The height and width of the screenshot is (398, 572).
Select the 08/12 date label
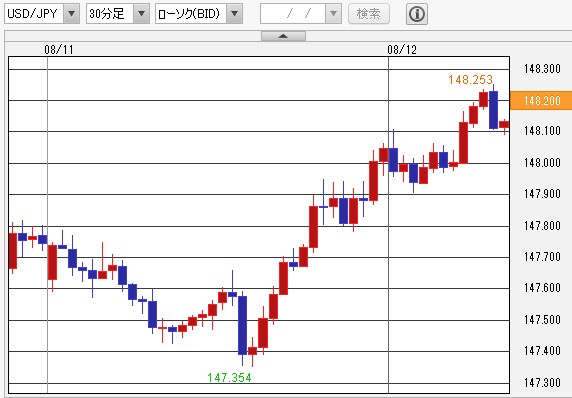coord(402,49)
